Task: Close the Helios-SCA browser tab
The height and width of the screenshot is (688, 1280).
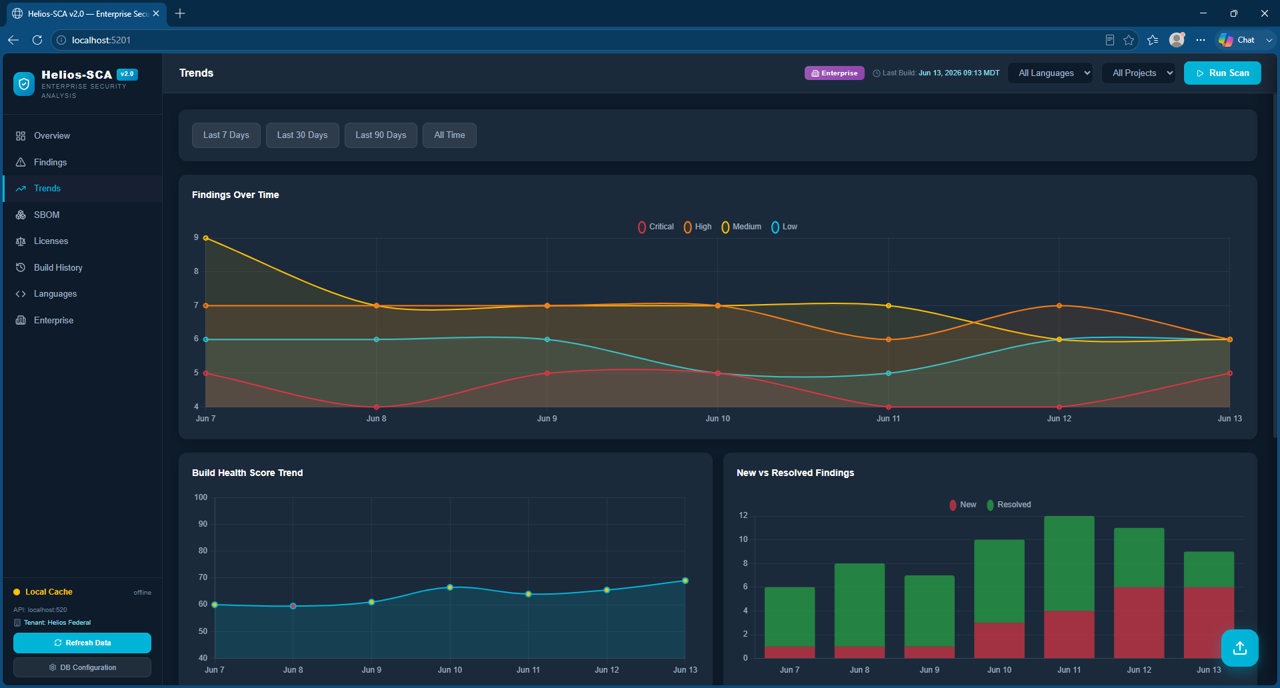Action: pos(156,13)
